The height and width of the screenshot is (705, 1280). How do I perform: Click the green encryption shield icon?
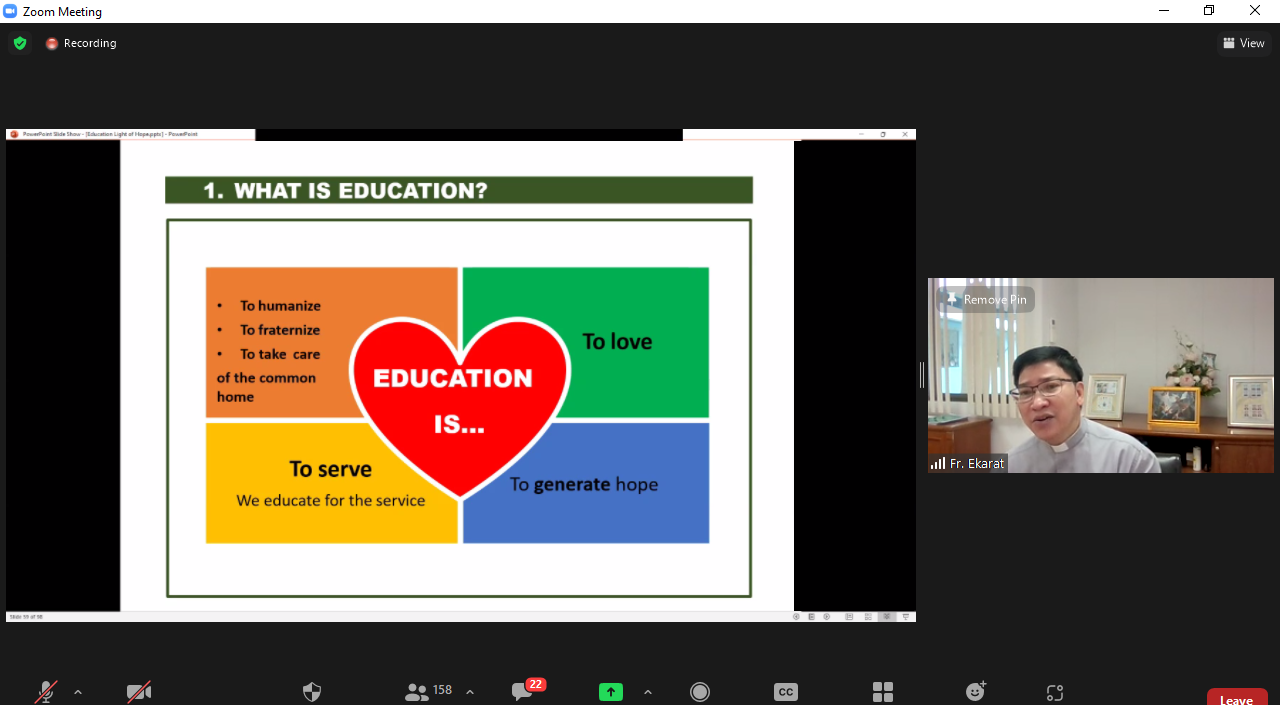click(19, 43)
